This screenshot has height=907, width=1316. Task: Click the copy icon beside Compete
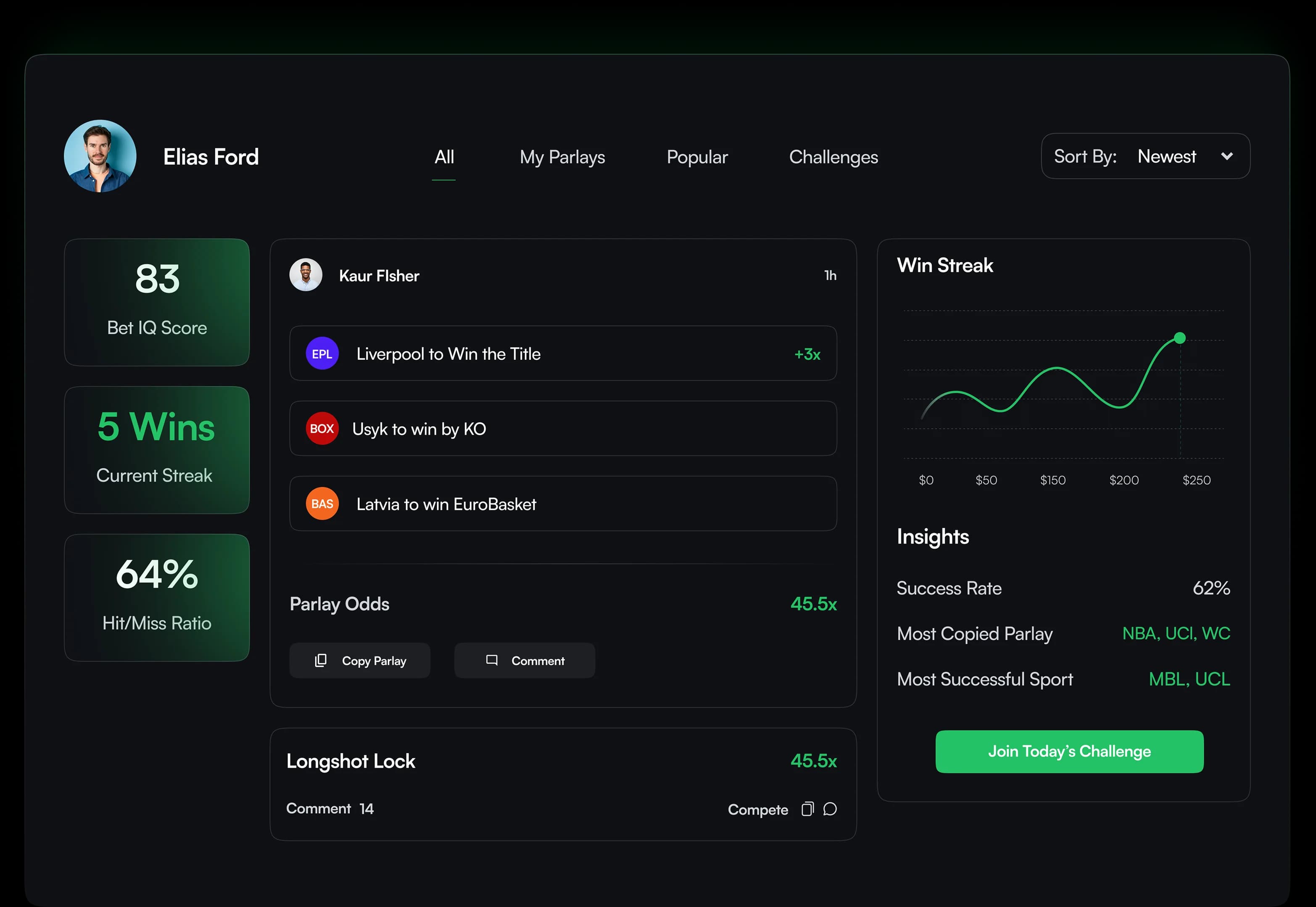(807, 809)
